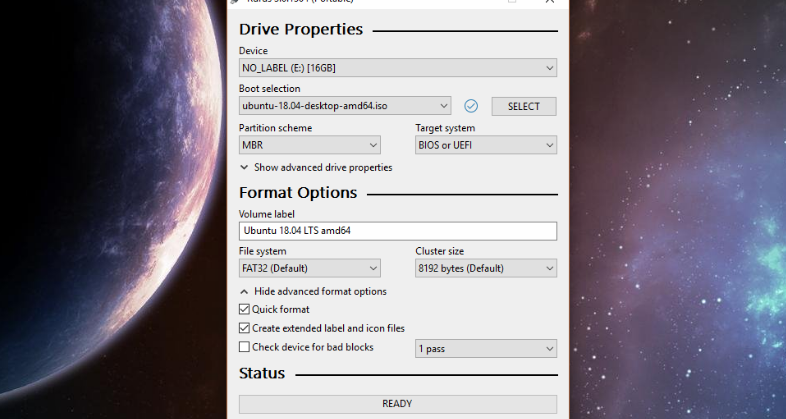Open the File system FAT32 dropdown

(309, 268)
